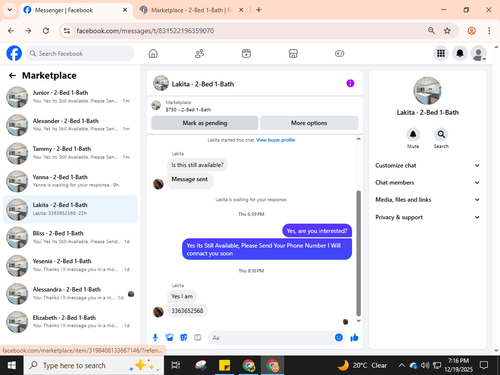Bookmark this page with star icon
Viewport: 500px width, 375px height.
click(447, 31)
